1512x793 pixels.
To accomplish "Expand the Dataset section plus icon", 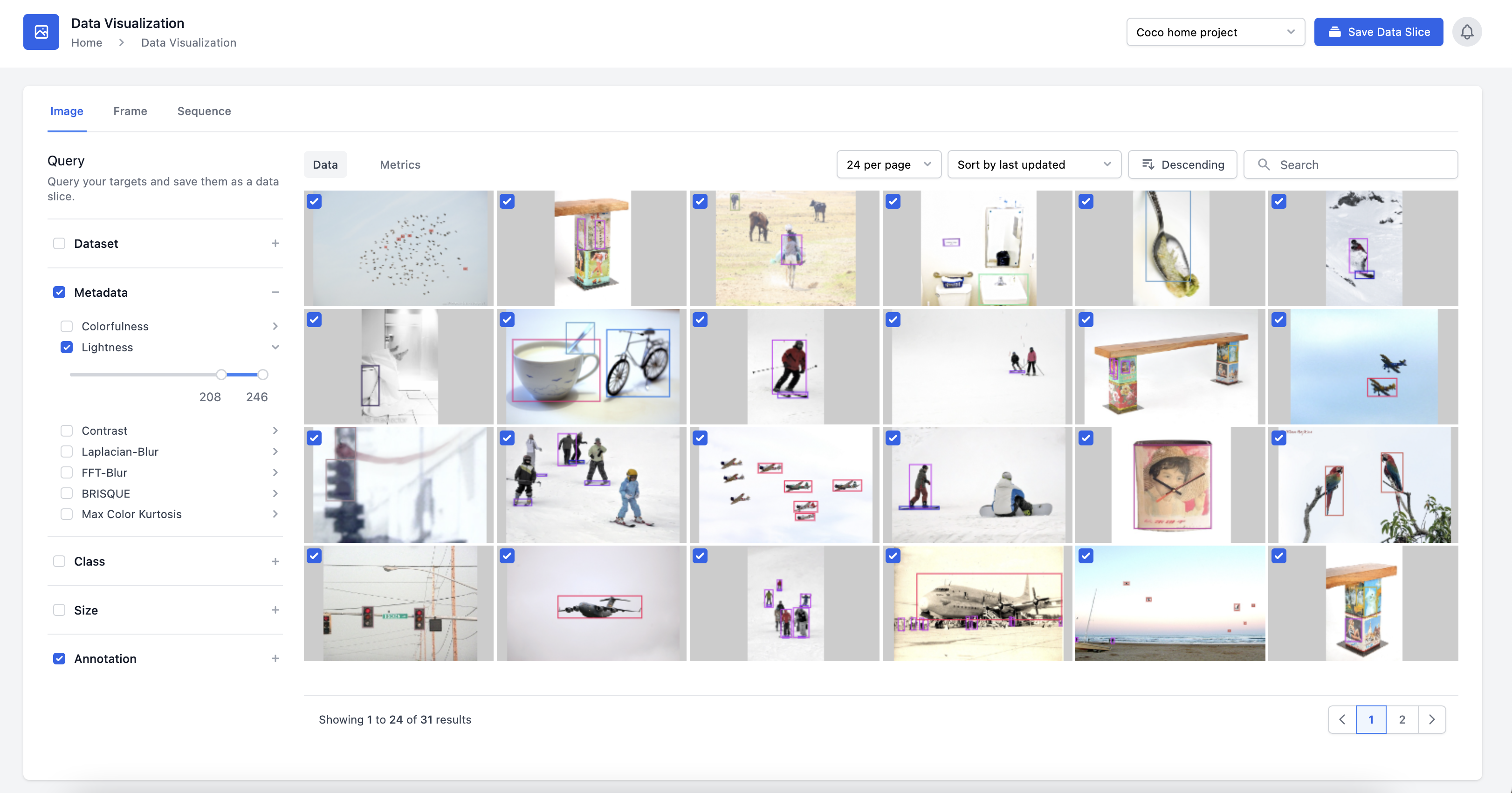I will click(x=275, y=243).
